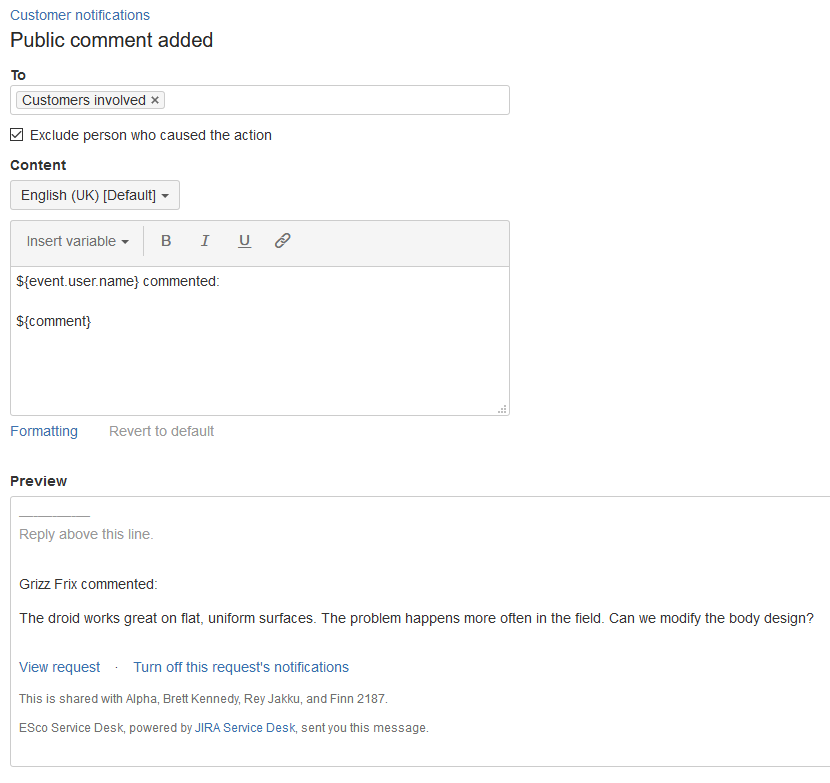Image resolution: width=830 pixels, height=783 pixels.
Task: Open the English (UK) language dropdown
Action: 95,195
